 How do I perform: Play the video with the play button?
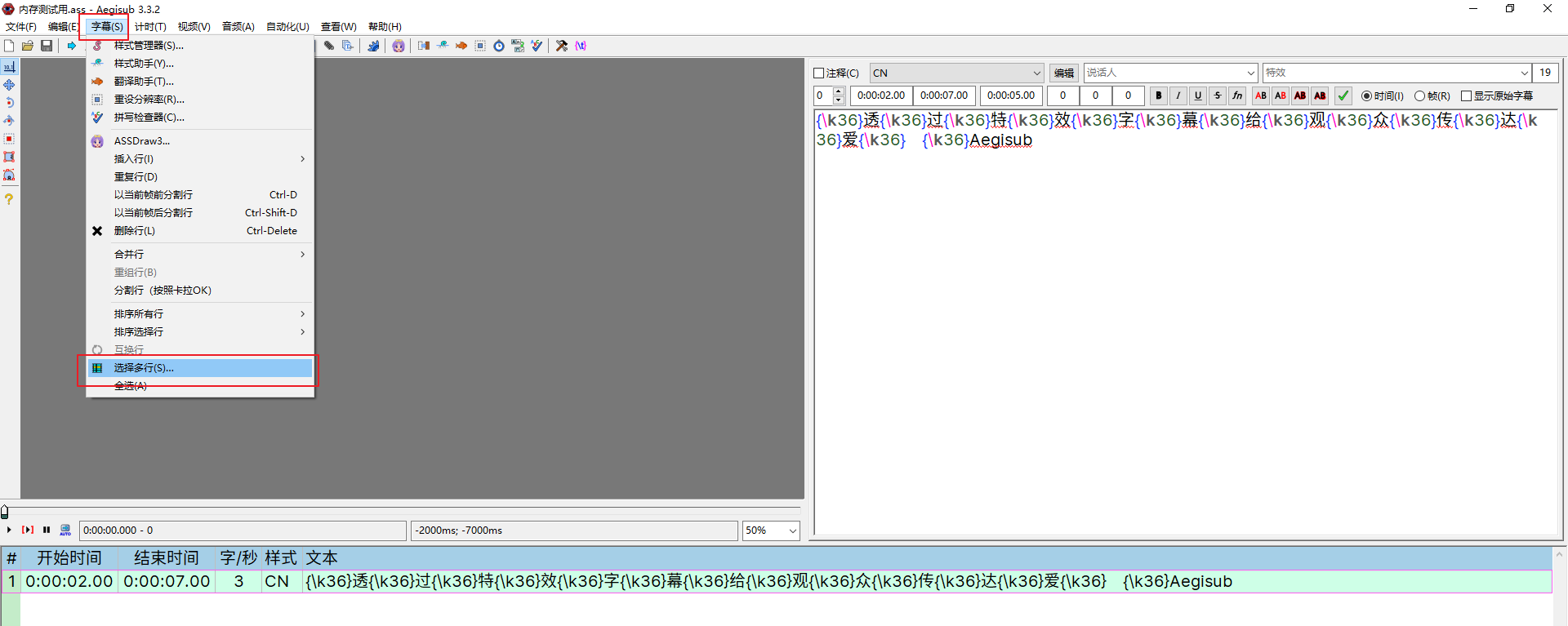tap(9, 530)
